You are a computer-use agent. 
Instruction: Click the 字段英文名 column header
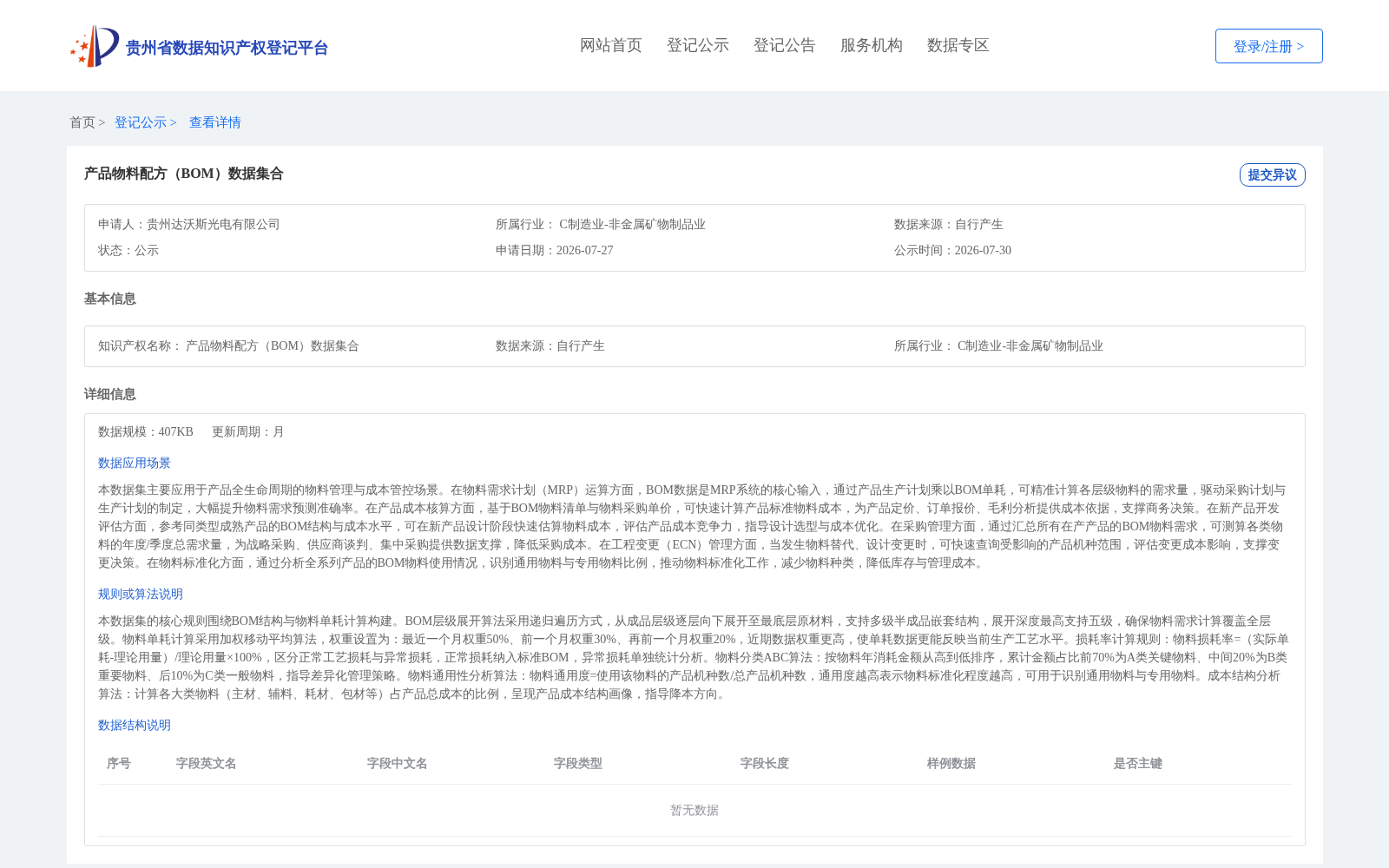click(207, 763)
